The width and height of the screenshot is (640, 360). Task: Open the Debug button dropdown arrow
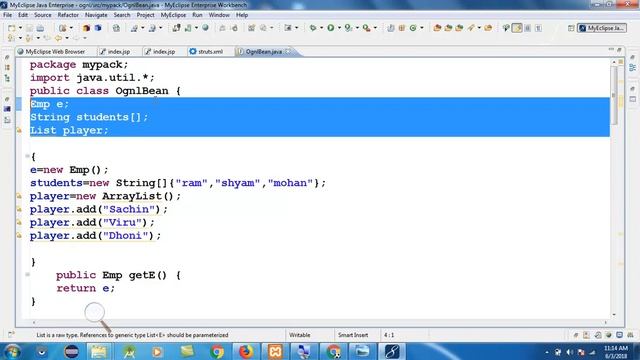point(321,28)
